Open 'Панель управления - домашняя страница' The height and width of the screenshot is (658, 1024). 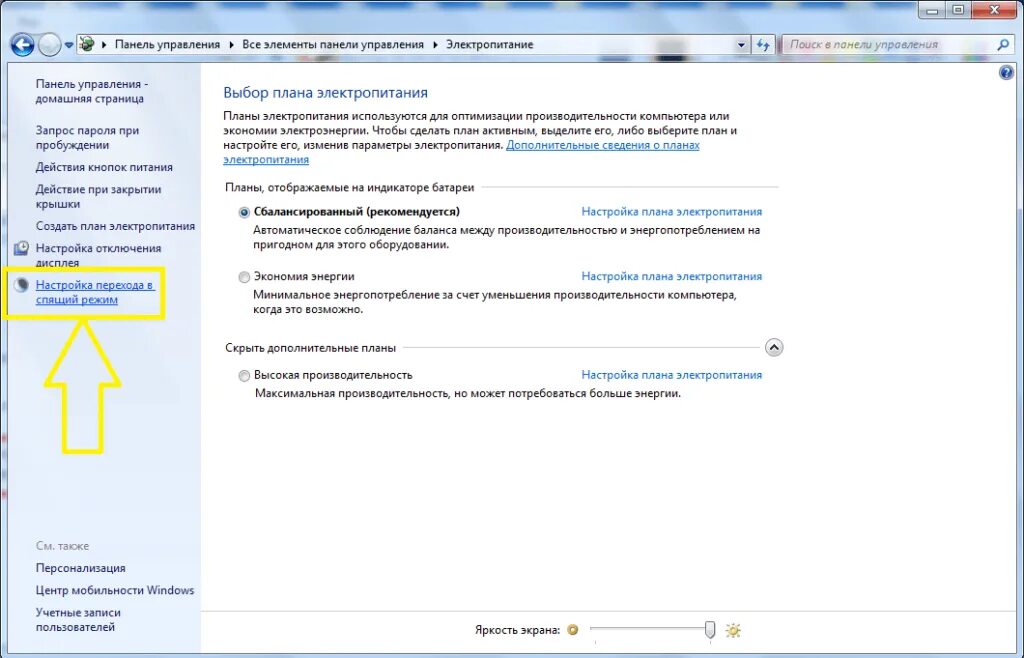coord(91,91)
